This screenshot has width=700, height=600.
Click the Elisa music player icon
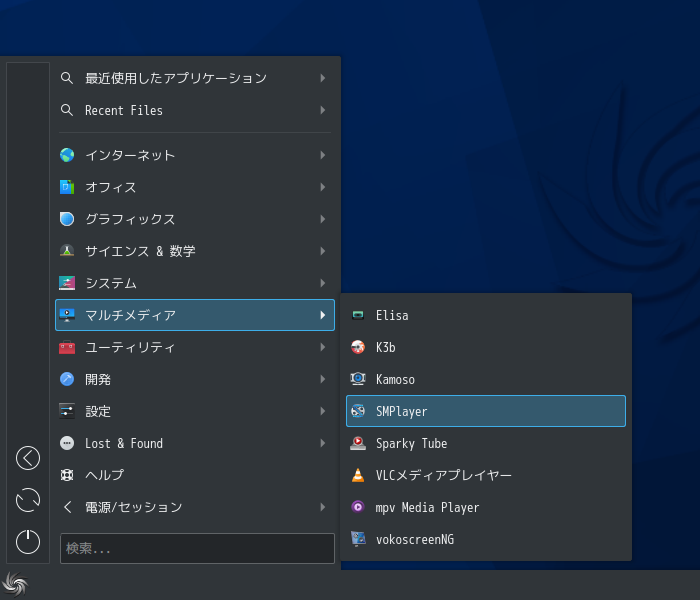[358, 315]
